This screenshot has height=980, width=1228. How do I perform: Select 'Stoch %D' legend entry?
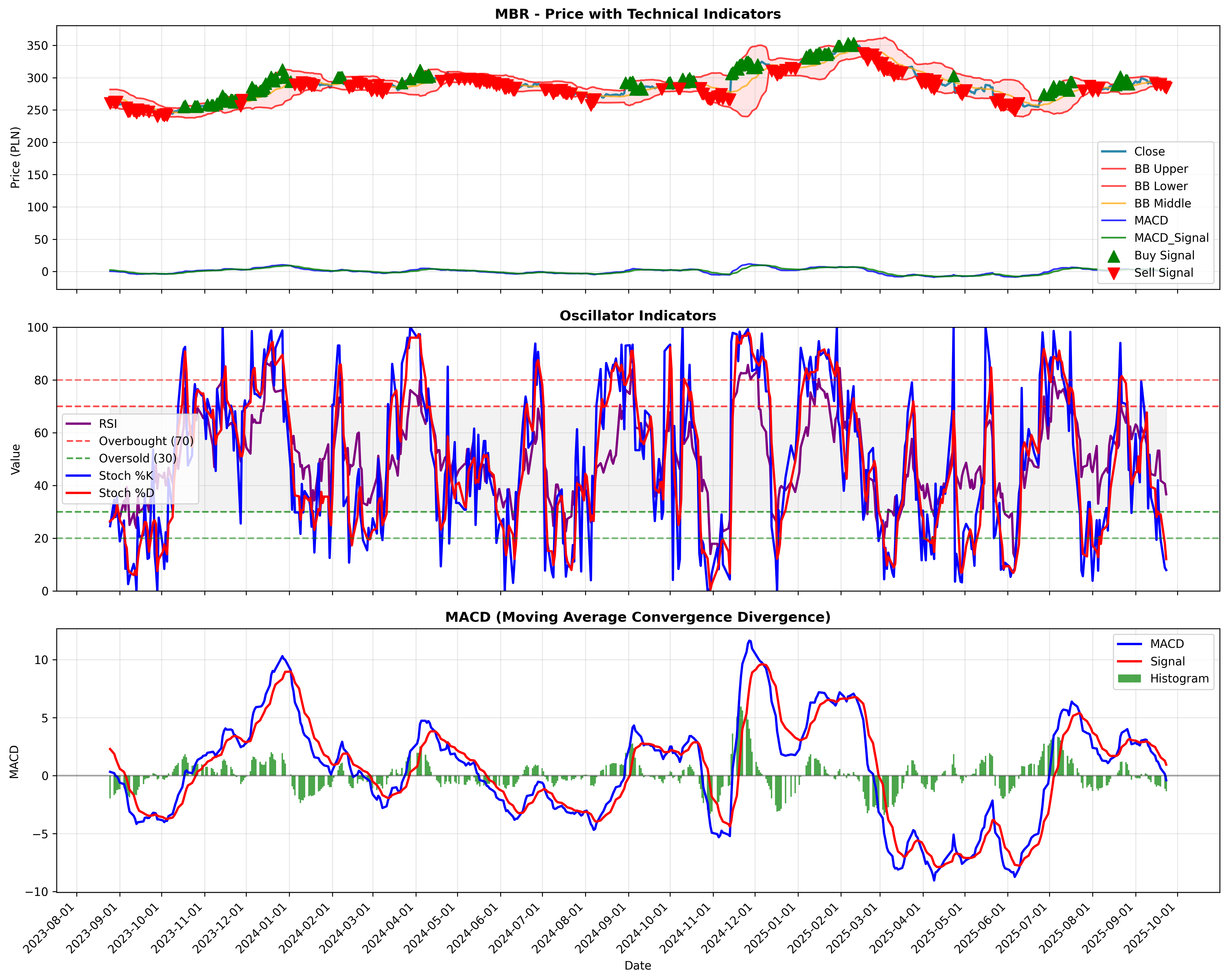point(126,493)
